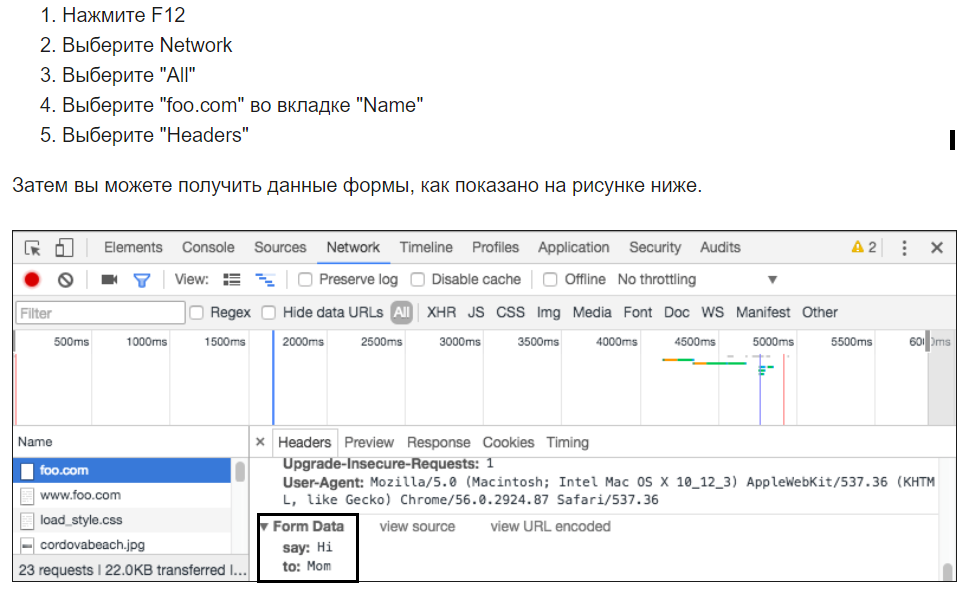Click the 2000ms mark on the timeline
This screenshot has height=591, width=972.
pos(303,342)
